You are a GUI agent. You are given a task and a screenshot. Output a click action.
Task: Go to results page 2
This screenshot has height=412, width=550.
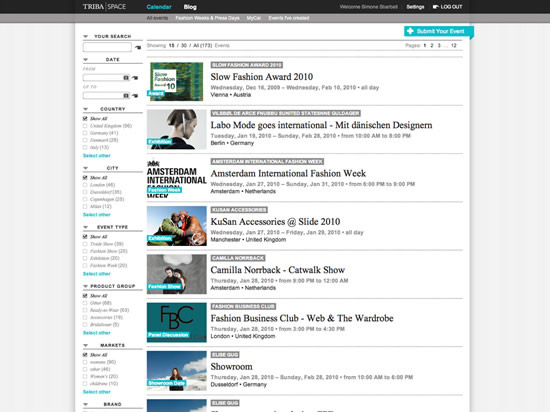(432, 46)
